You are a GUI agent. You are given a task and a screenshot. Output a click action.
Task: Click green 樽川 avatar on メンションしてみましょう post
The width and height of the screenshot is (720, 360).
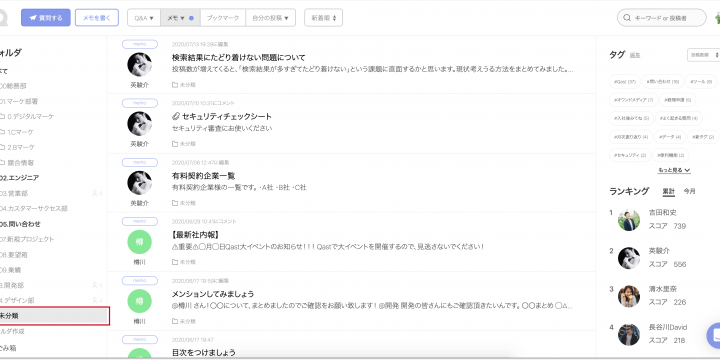point(140,301)
